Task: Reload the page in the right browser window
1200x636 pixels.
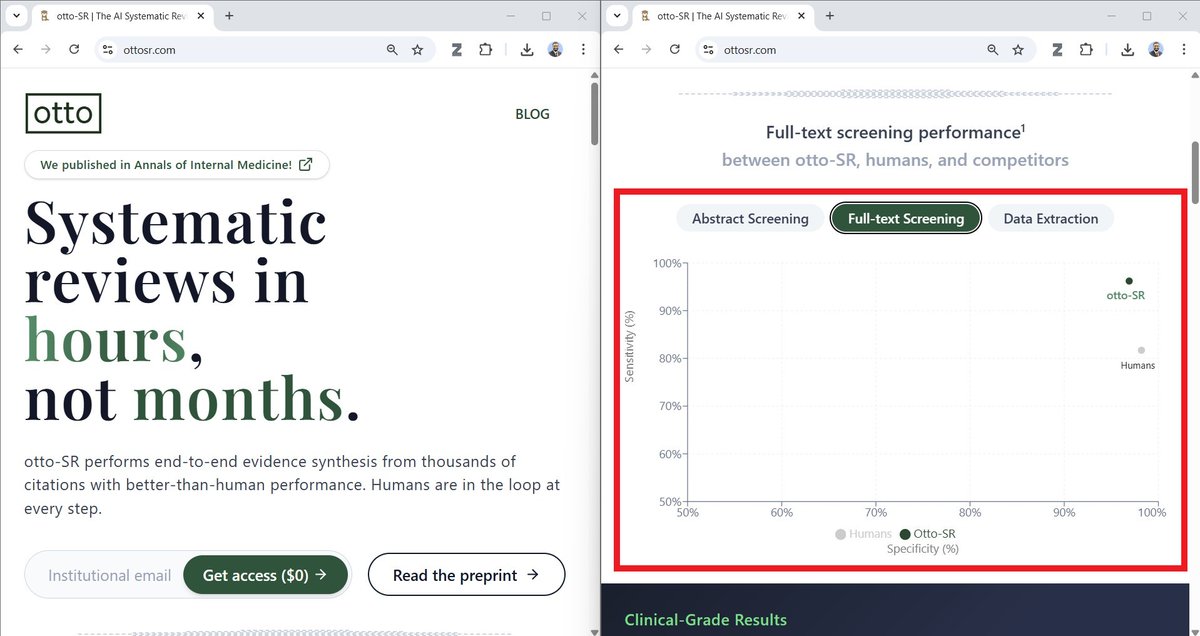Action: (x=674, y=50)
